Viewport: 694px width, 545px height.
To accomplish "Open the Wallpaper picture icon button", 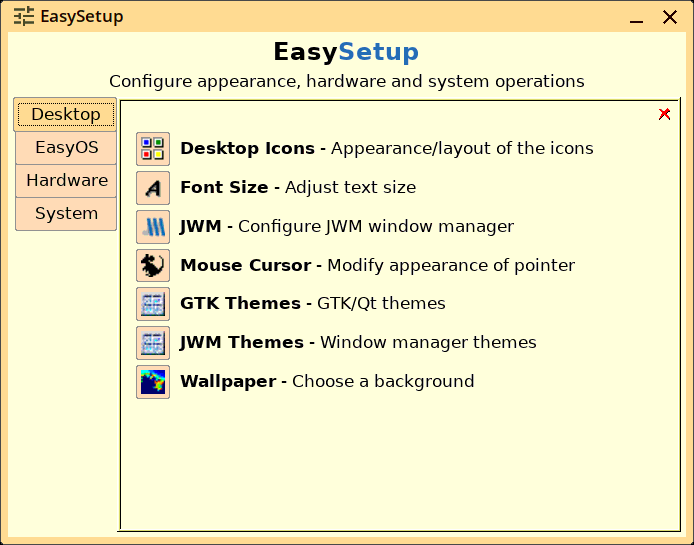I will (153, 382).
